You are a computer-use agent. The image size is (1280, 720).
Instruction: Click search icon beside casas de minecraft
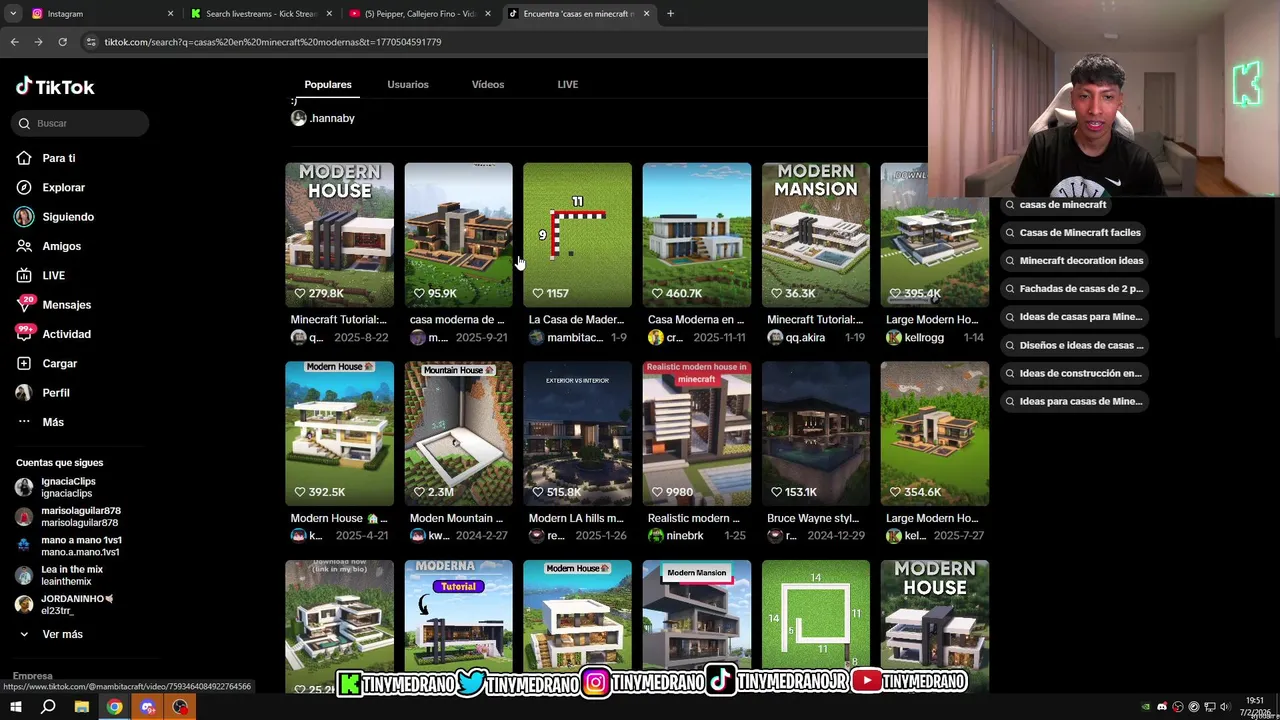click(x=1010, y=205)
